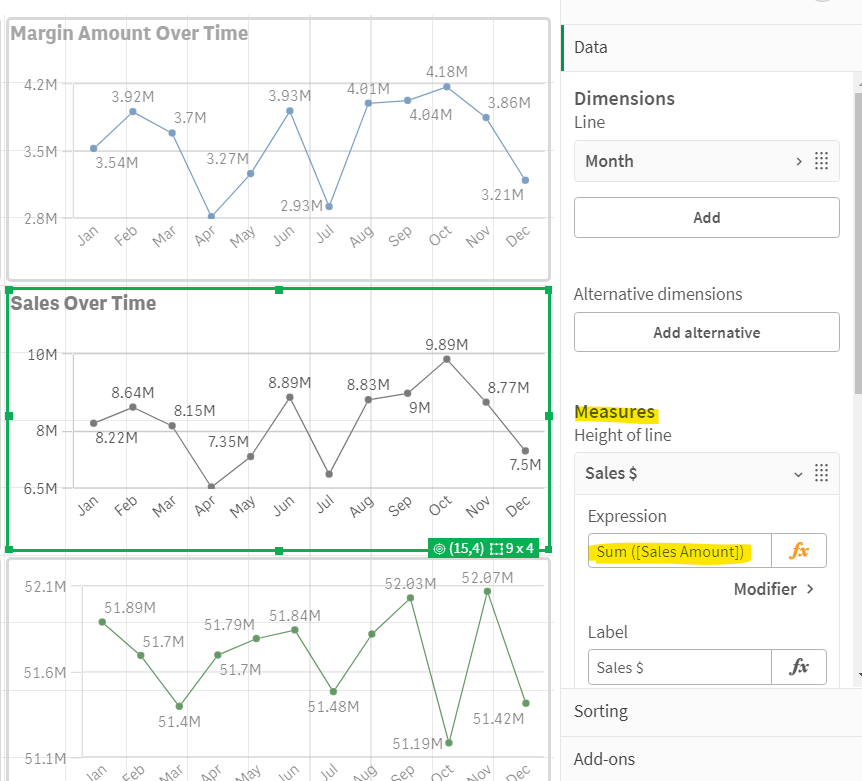The height and width of the screenshot is (781, 862).
Task: Open the Sales $ measure dropdown chevron
Action: pos(798,473)
